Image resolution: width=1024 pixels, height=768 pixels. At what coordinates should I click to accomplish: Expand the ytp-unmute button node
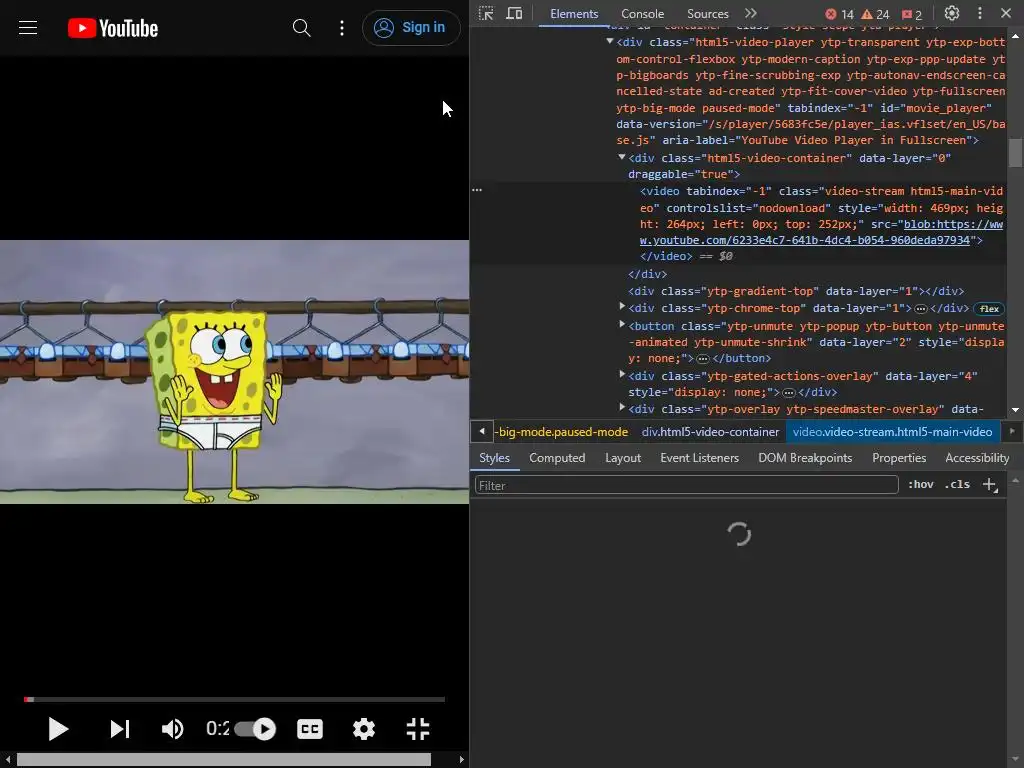(x=622, y=324)
